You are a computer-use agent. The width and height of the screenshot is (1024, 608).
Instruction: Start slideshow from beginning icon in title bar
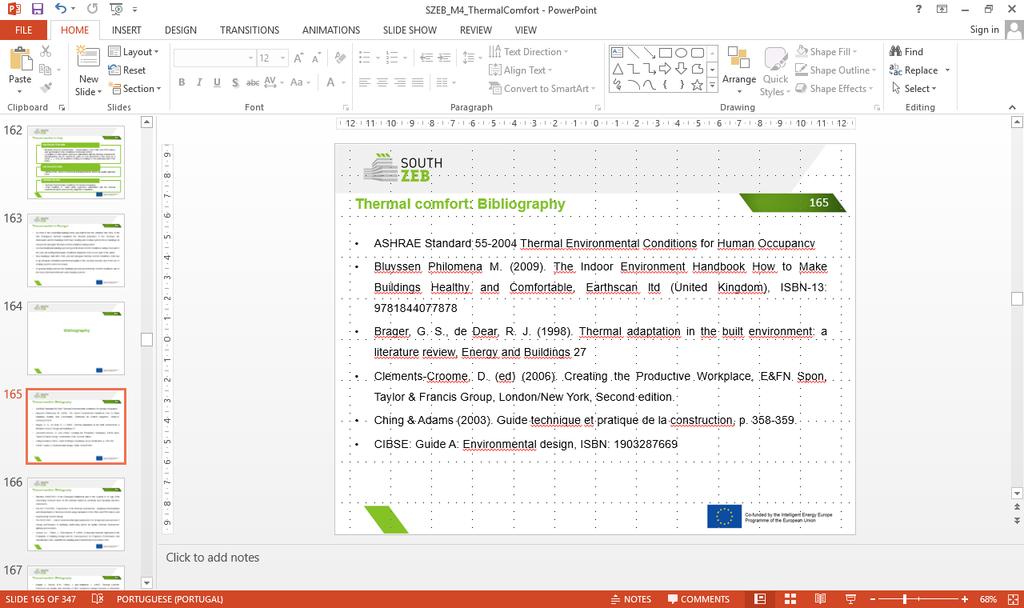(x=116, y=9)
